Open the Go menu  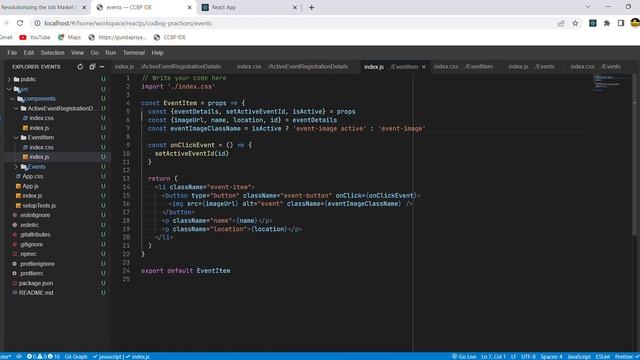95,53
